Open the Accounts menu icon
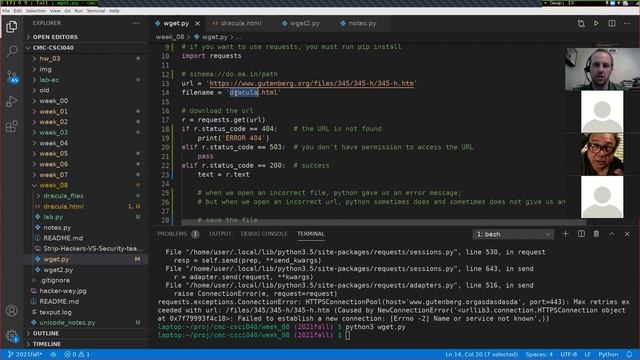Screen dimensions: 640x360 (12, 311)
